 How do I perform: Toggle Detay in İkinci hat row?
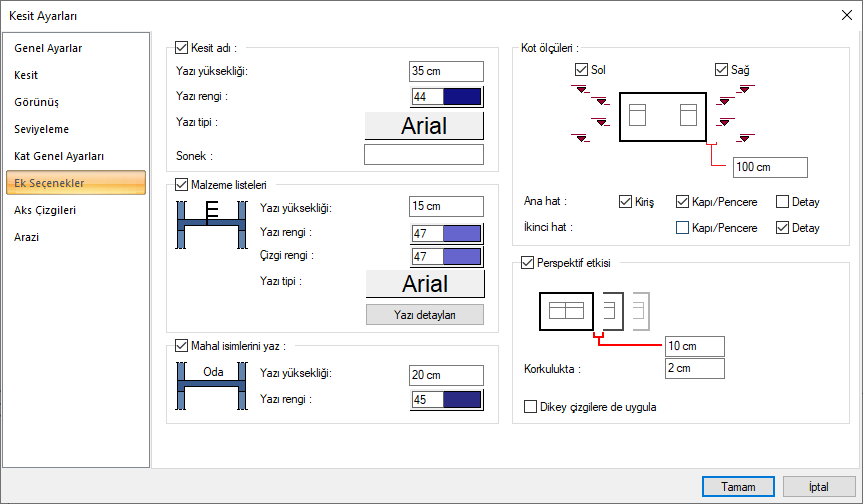[x=783, y=227]
